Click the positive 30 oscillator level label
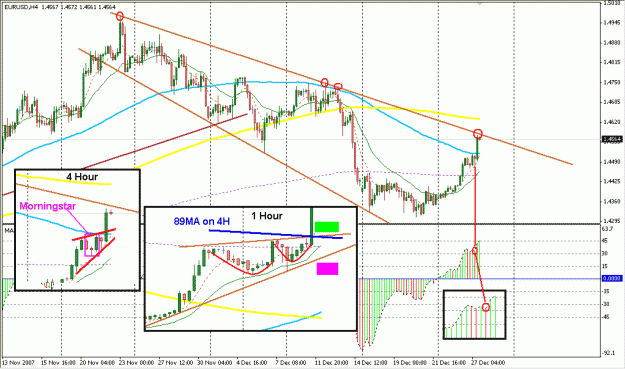The height and width of the screenshot is (369, 625). click(605, 253)
